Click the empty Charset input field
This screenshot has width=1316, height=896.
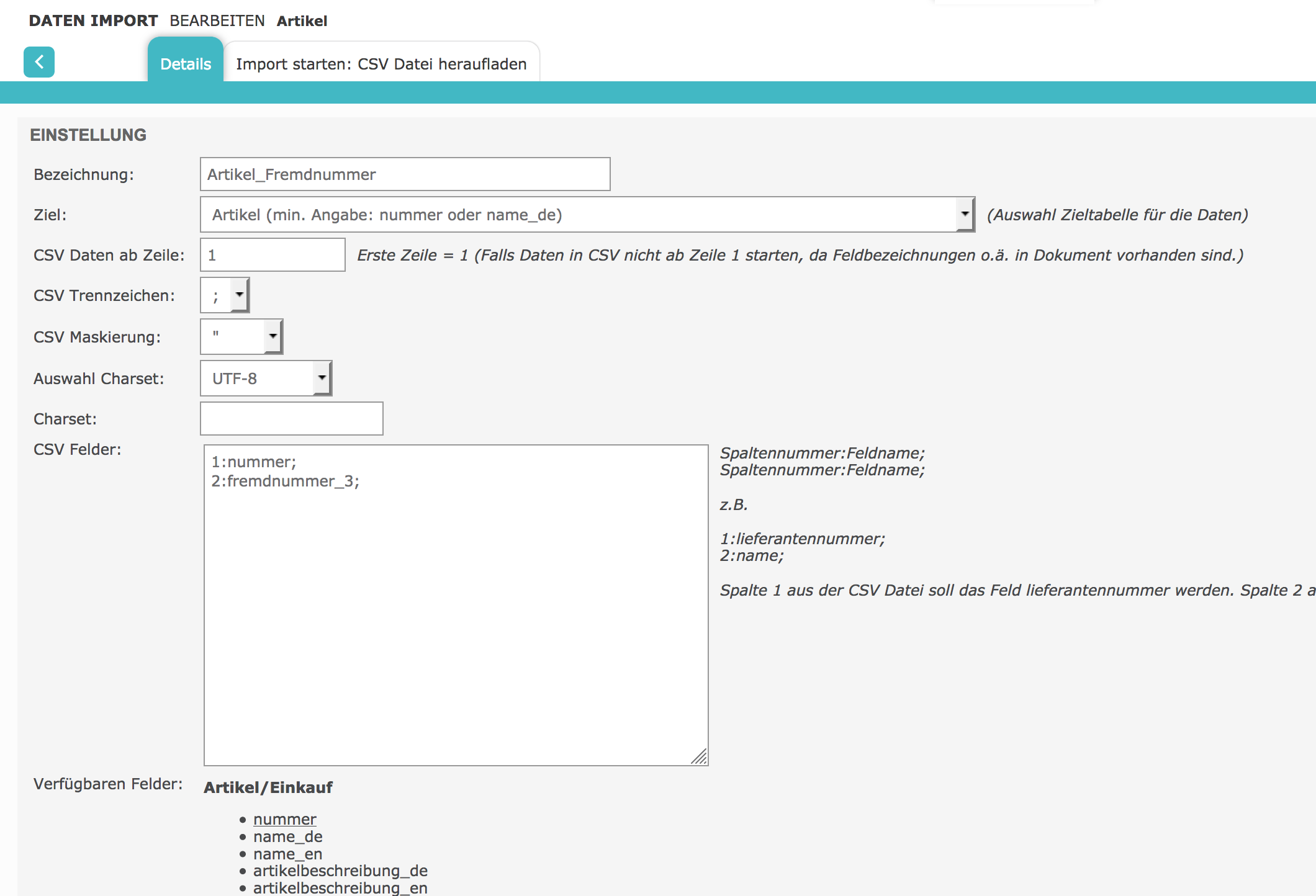click(291, 419)
